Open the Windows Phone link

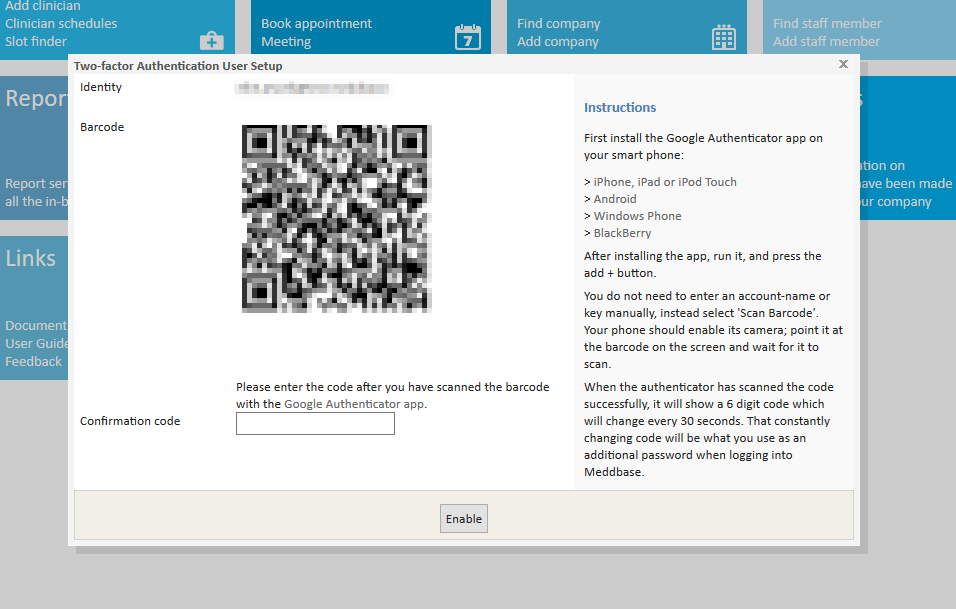click(637, 216)
